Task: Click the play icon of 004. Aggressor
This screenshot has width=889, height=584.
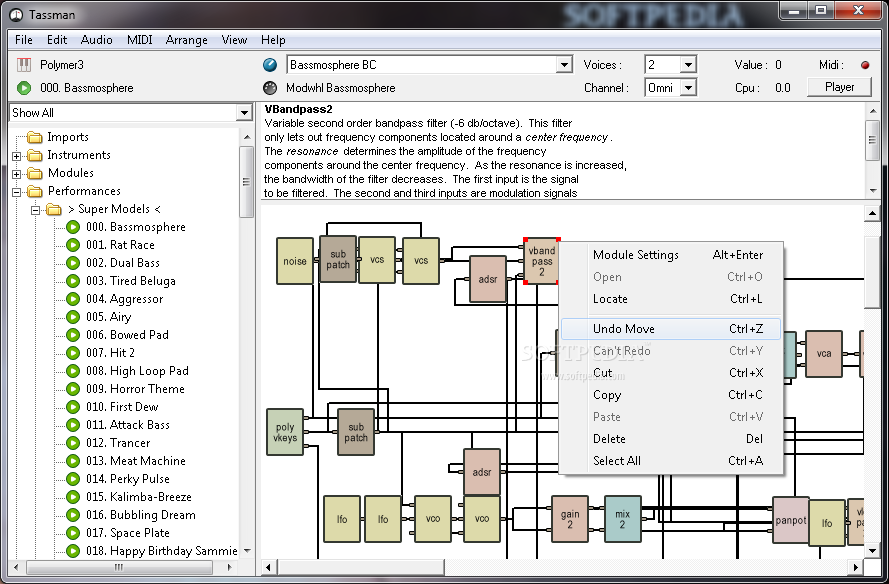Action: [x=73, y=299]
